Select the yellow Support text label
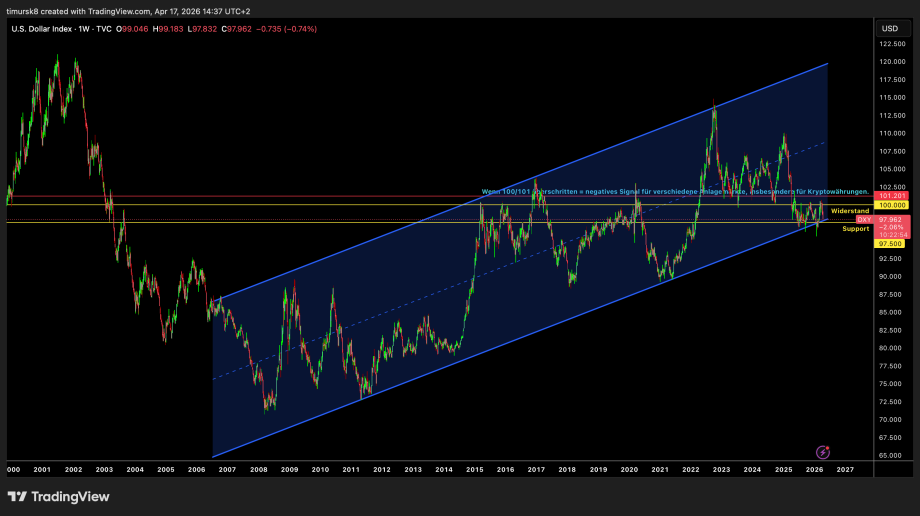The height and width of the screenshot is (516, 920). point(855,229)
